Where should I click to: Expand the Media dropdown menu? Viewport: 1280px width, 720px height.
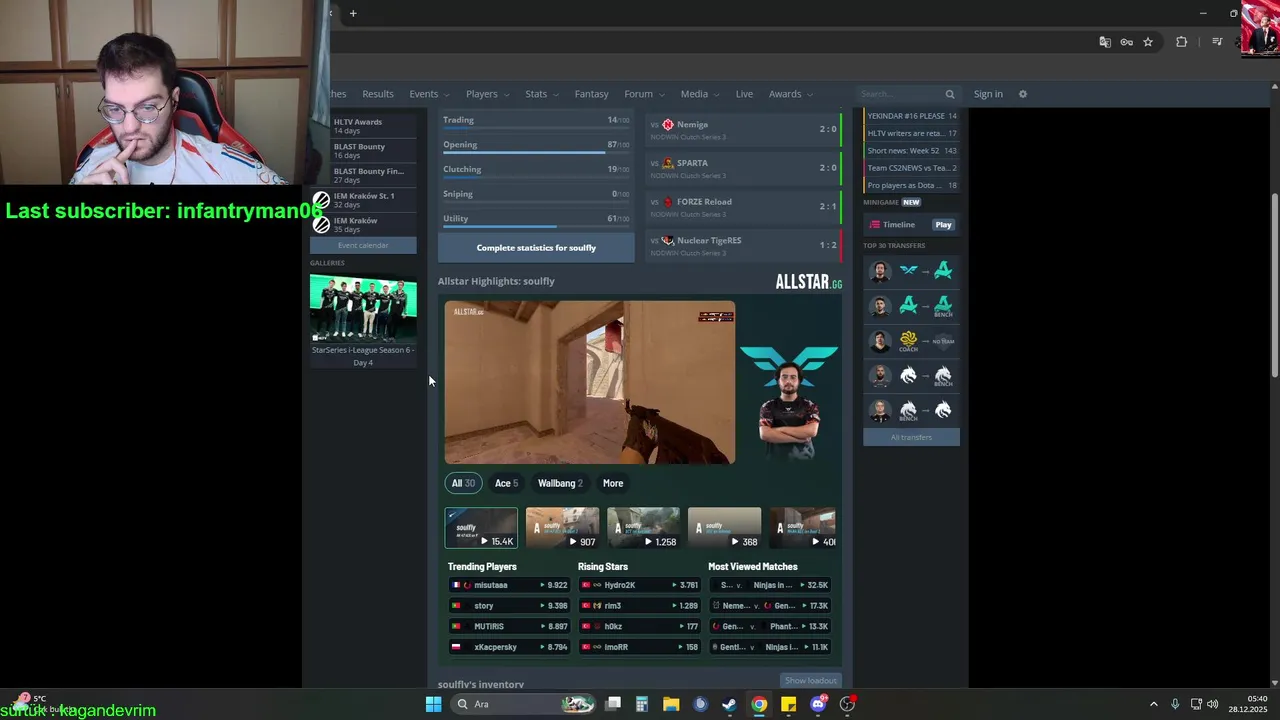pos(699,94)
